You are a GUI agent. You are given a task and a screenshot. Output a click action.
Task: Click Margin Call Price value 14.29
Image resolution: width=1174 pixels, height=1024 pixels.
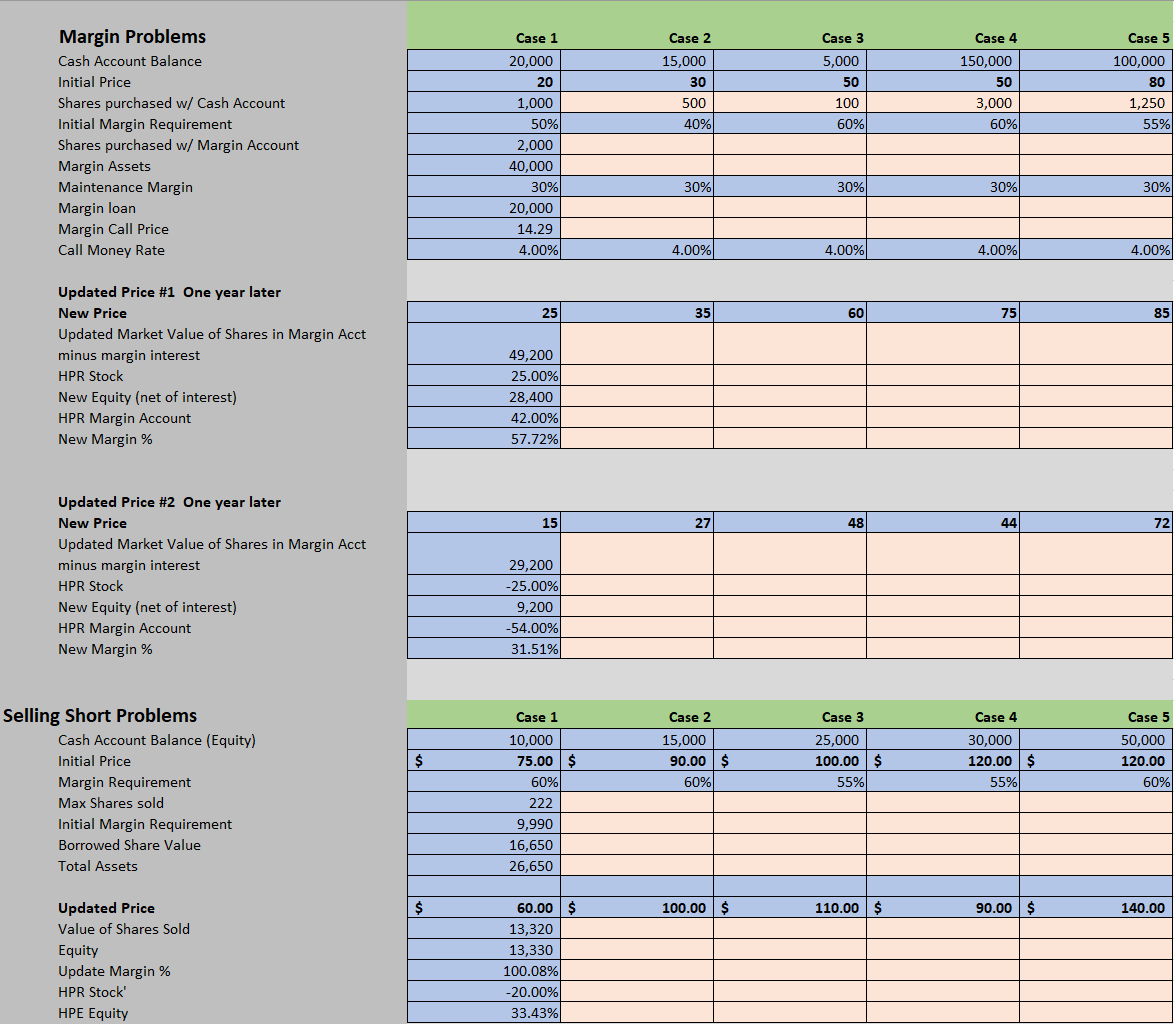pos(484,228)
